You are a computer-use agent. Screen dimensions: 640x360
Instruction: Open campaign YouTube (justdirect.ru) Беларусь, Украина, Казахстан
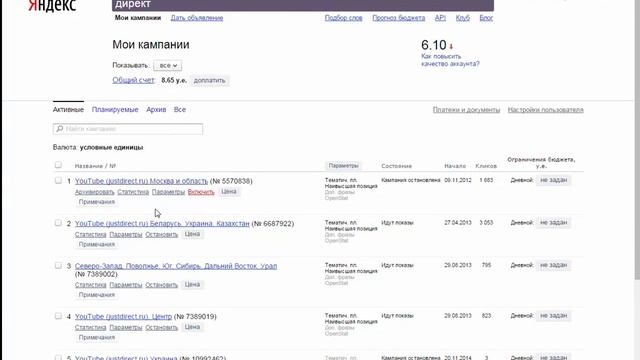162,224
